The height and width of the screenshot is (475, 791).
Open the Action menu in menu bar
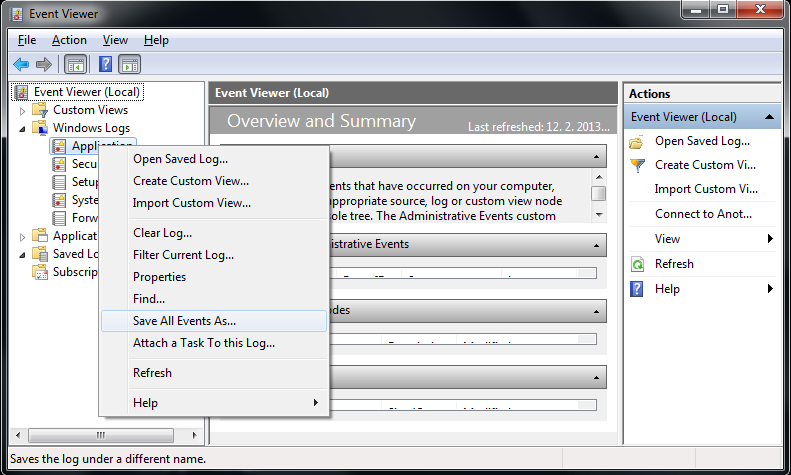pyautogui.click(x=69, y=40)
